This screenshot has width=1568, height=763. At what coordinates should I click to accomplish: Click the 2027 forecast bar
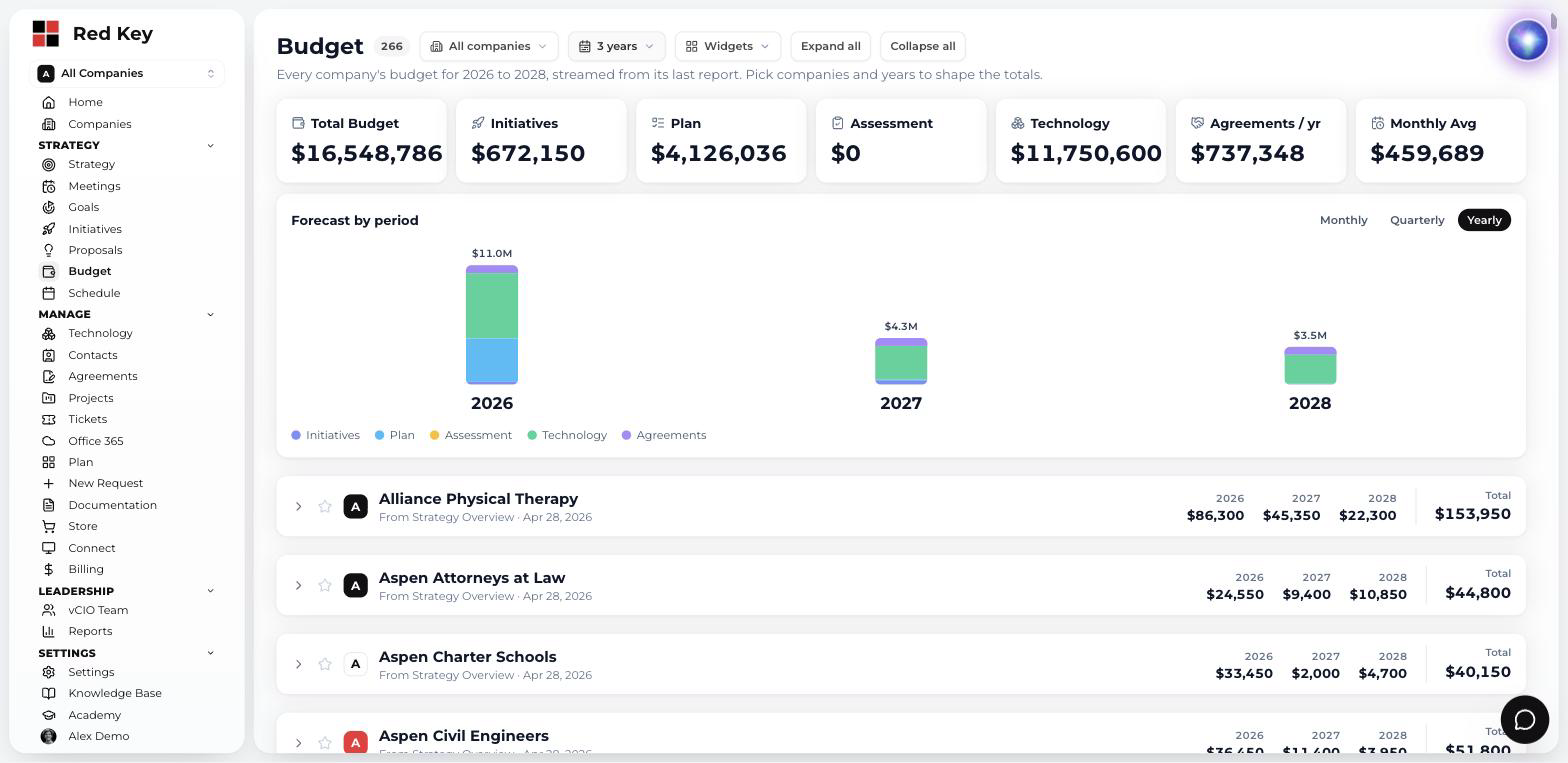901,361
